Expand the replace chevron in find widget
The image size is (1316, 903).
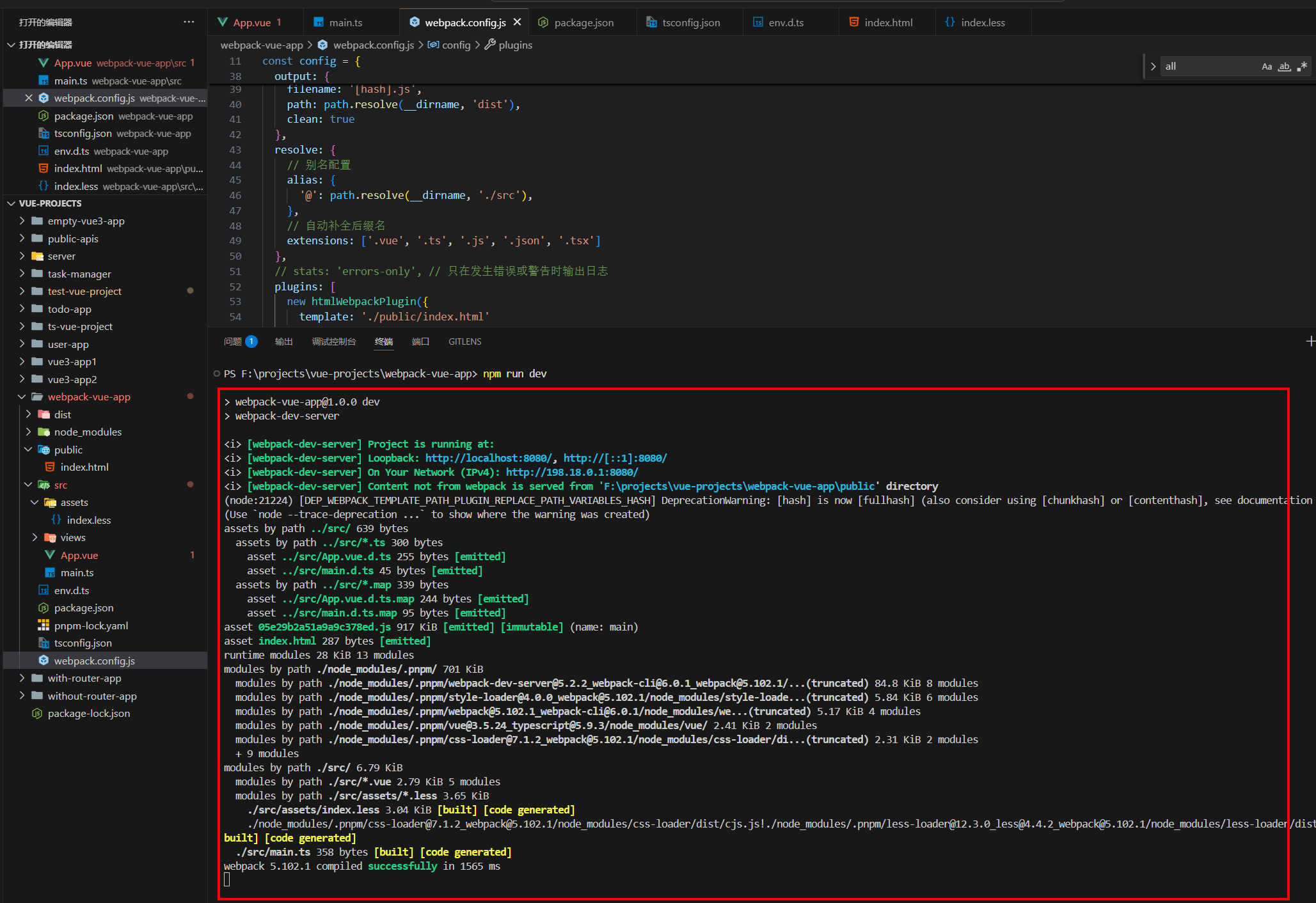point(1153,67)
